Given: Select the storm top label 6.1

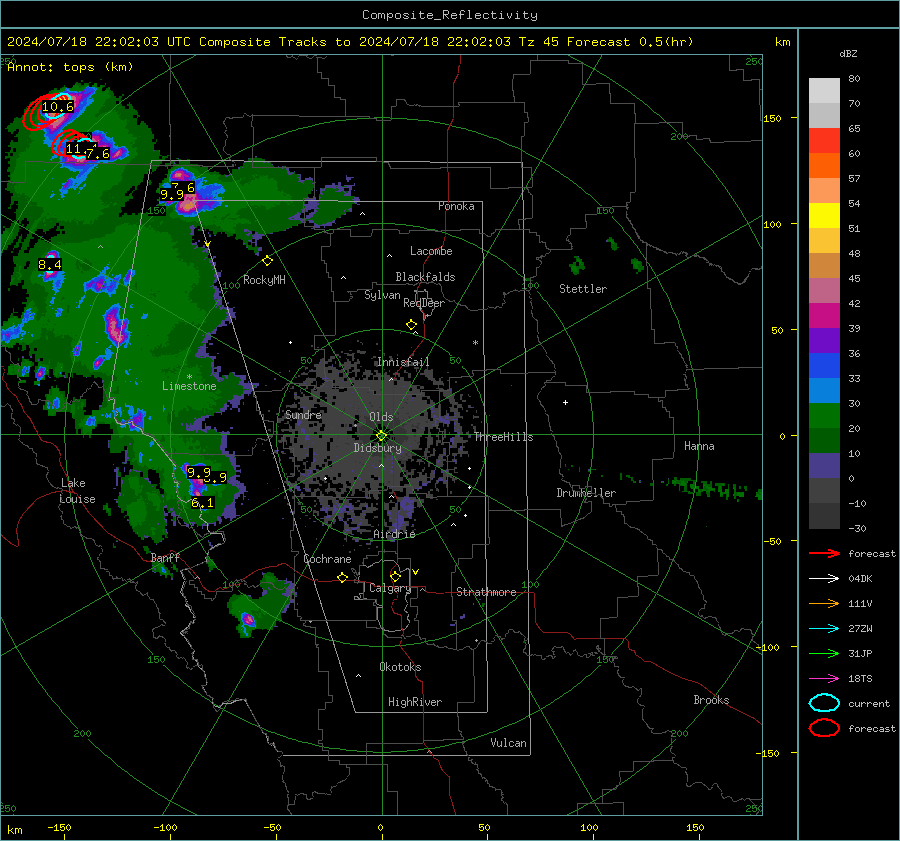Looking at the screenshot, I should click(x=203, y=503).
